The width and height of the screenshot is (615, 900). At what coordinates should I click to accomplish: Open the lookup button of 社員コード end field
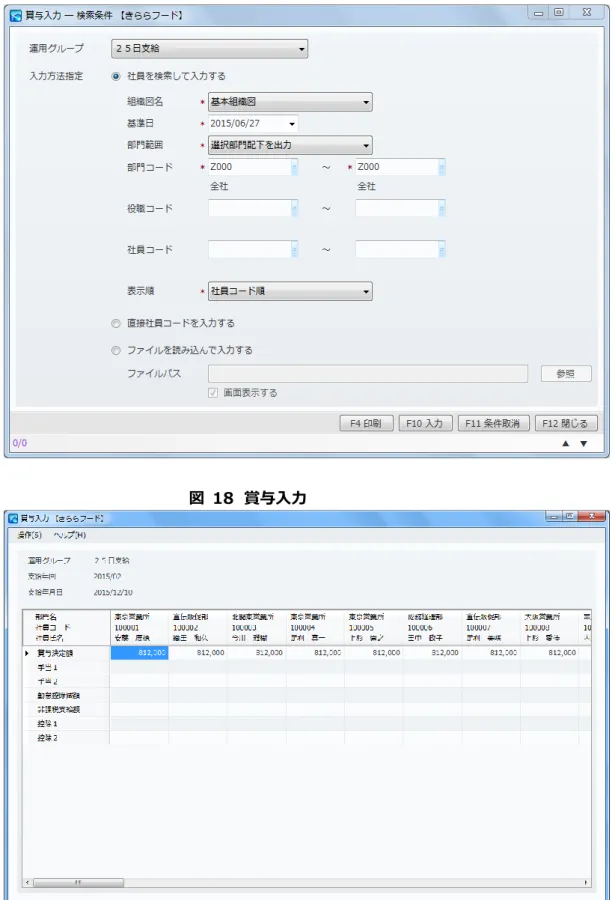tap(442, 250)
